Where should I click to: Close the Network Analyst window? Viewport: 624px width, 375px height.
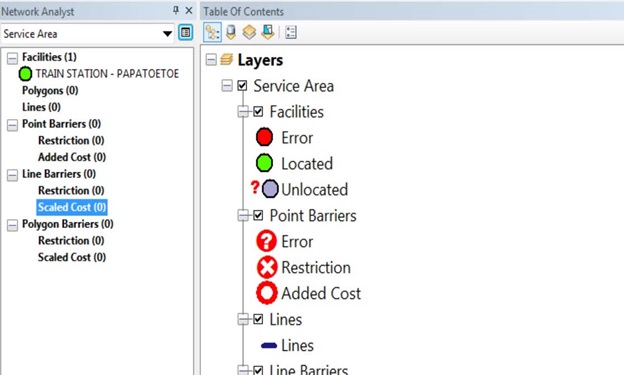tap(189, 10)
